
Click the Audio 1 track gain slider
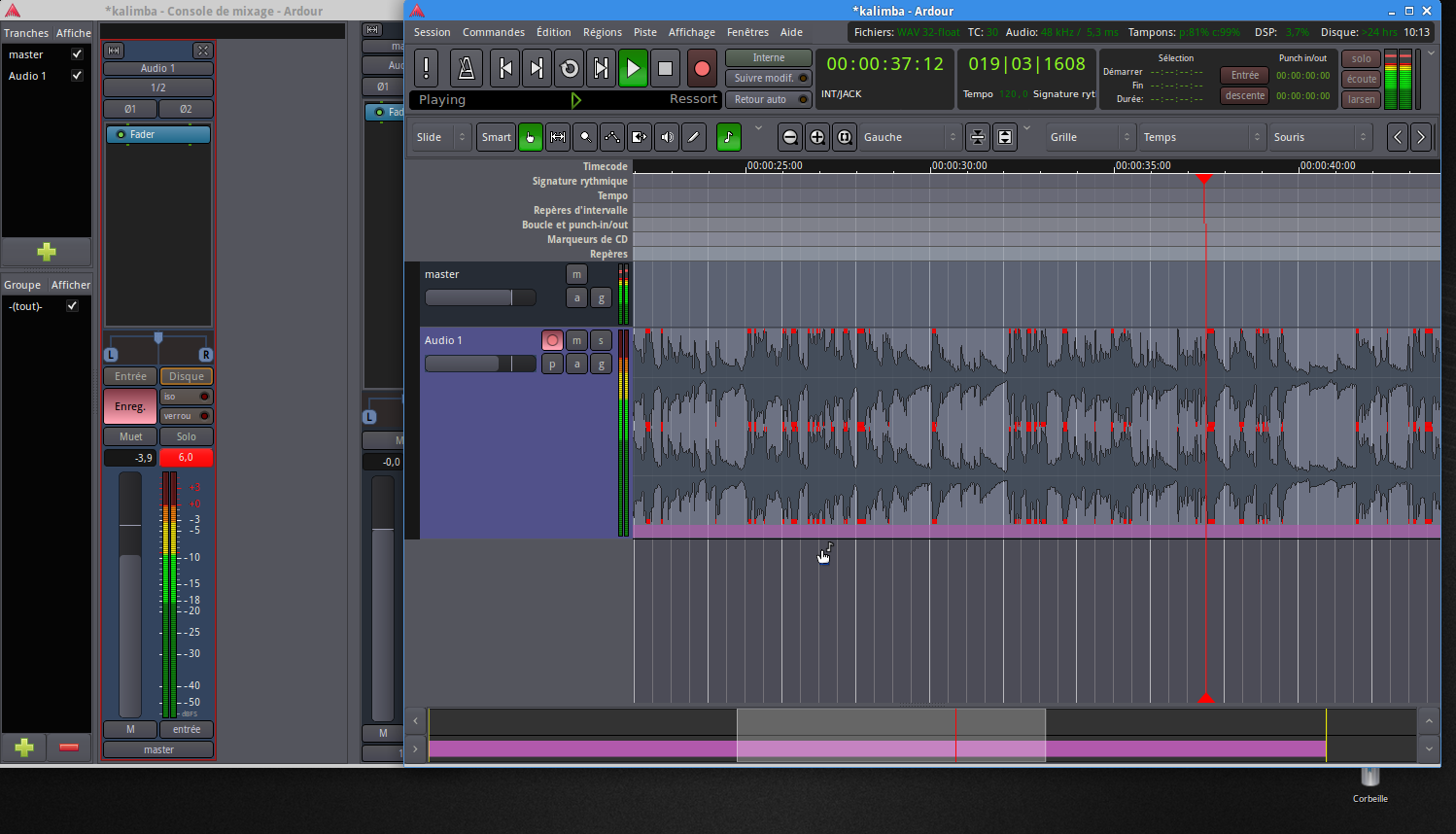(480, 364)
